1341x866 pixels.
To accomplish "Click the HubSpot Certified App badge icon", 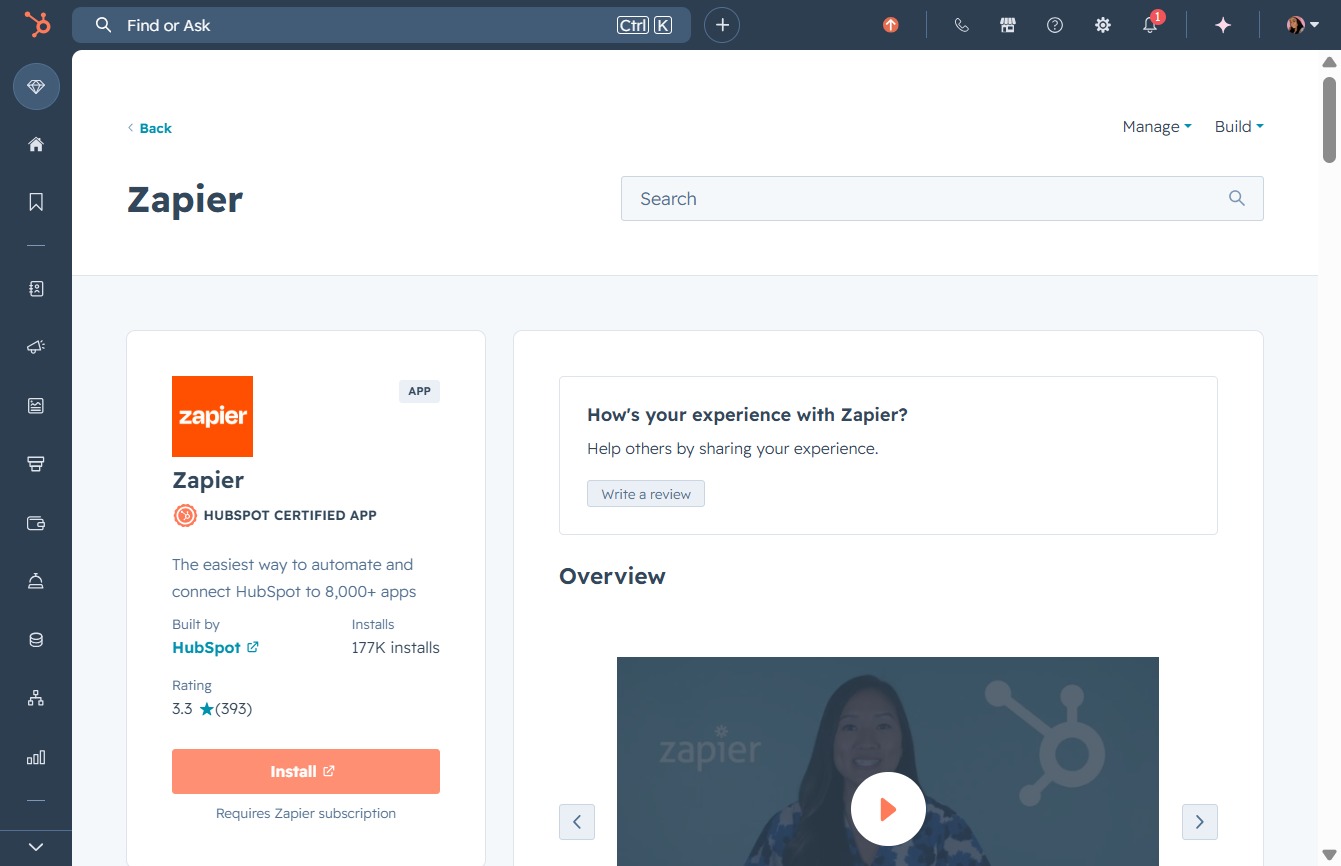I will 185,516.
